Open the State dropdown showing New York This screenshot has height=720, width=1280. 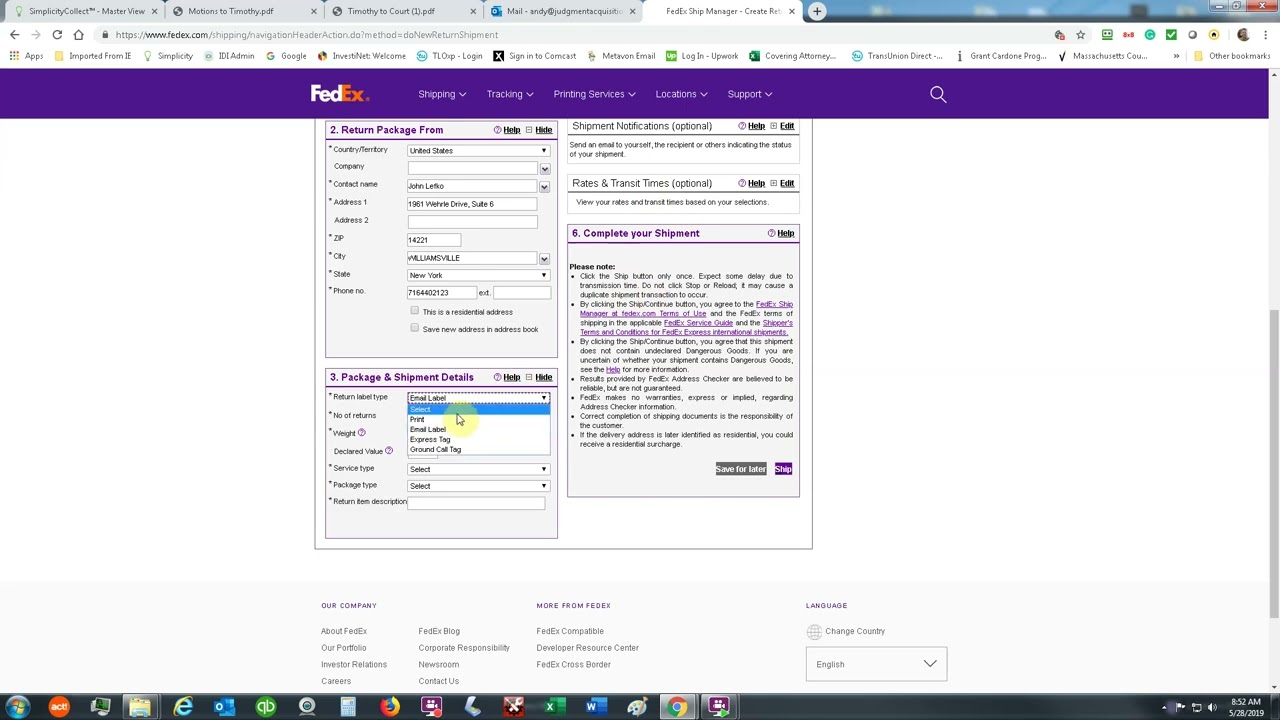478,275
